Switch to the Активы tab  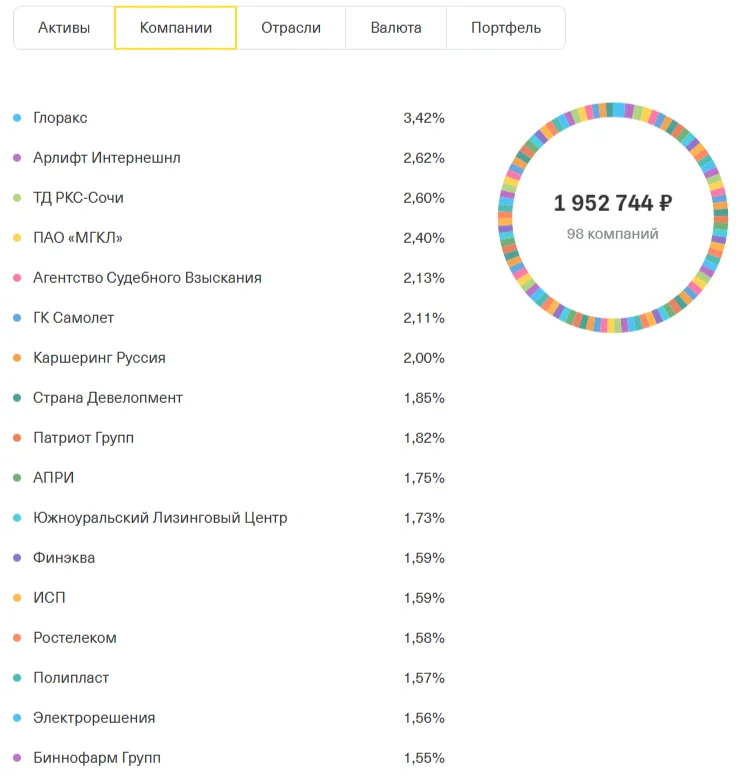[x=64, y=28]
